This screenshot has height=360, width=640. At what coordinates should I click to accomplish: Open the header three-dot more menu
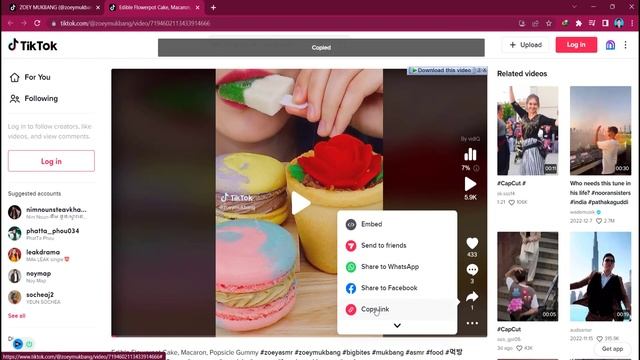click(x=625, y=44)
